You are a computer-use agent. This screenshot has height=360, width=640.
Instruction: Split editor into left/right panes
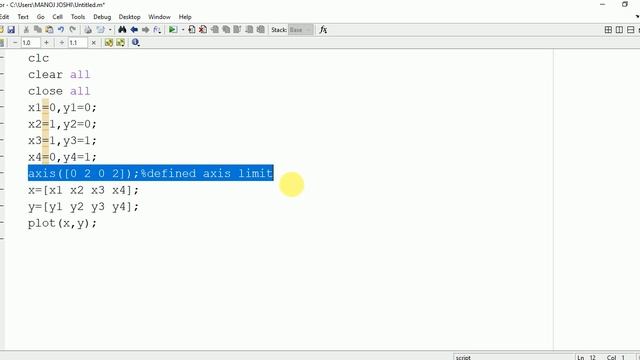(x=619, y=30)
